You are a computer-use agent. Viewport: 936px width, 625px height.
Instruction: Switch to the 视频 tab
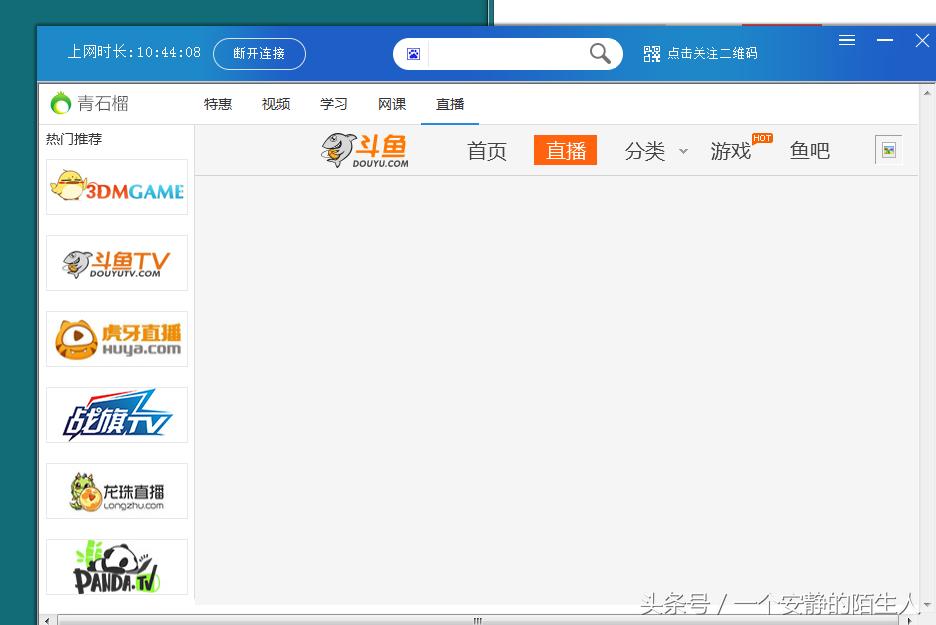275,104
